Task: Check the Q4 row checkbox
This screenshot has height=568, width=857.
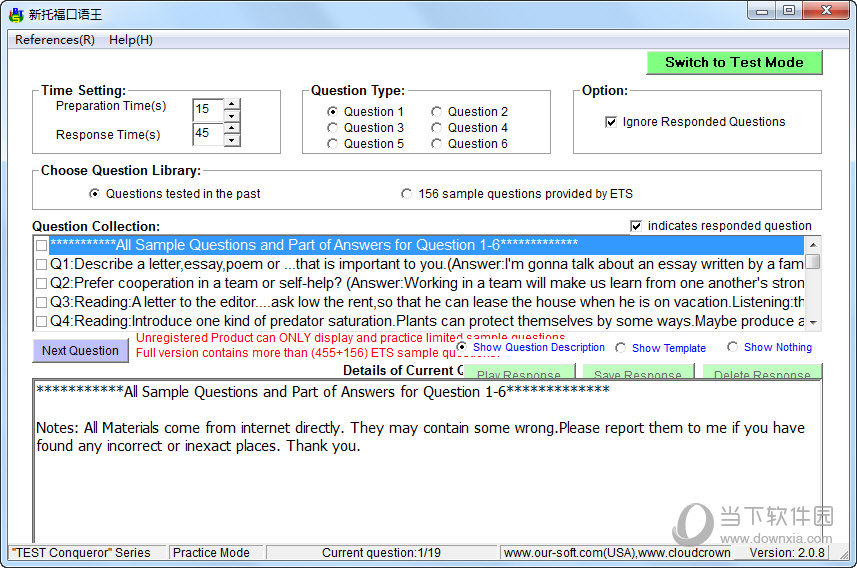Action: pyautogui.click(x=42, y=321)
